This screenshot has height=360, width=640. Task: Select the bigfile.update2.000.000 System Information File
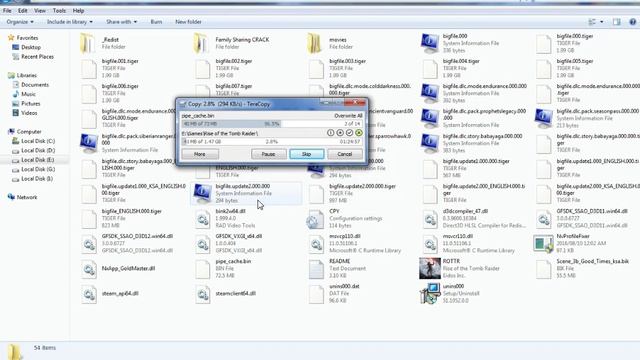click(247, 193)
